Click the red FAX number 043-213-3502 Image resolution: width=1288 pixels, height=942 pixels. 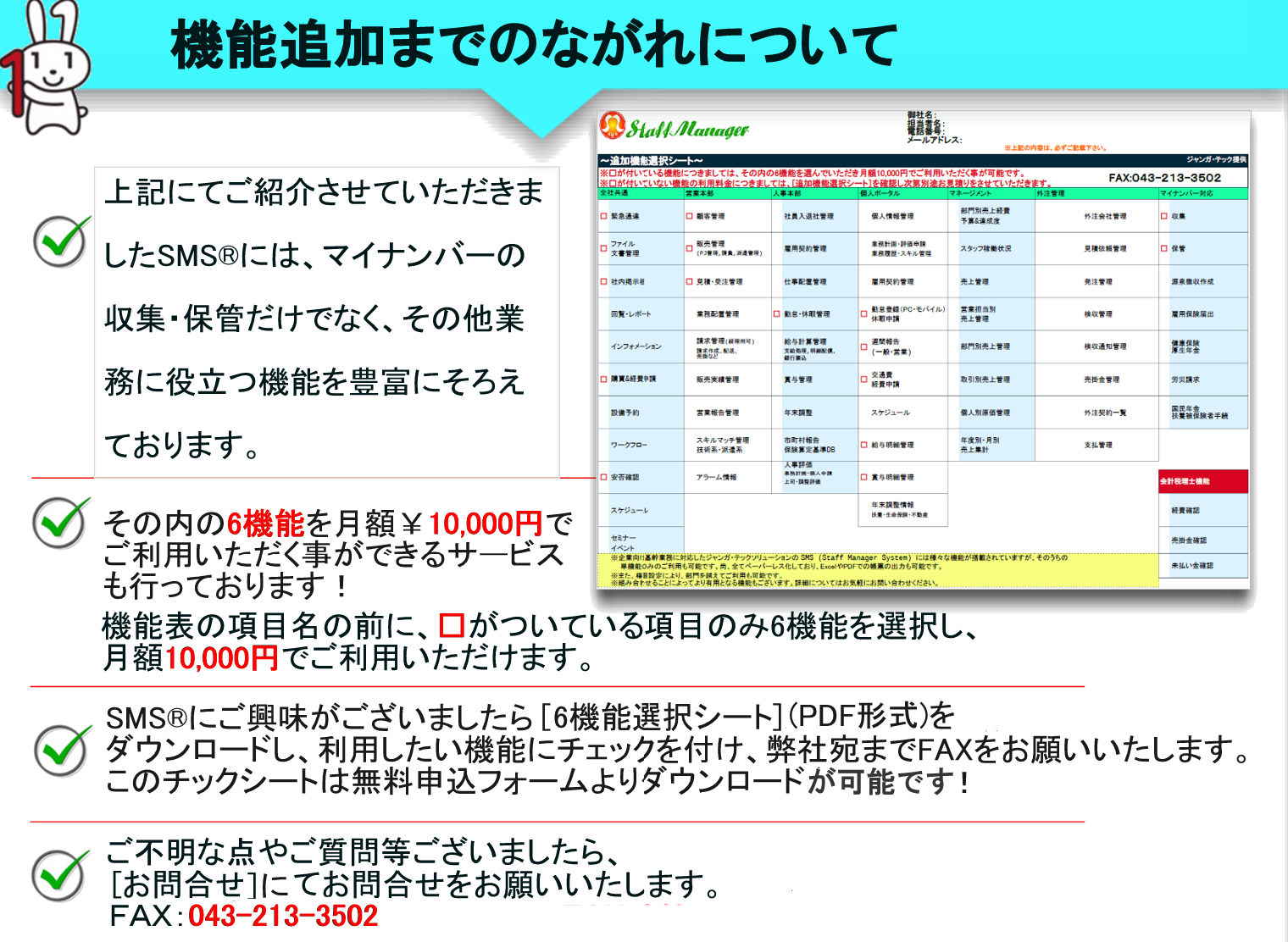tap(283, 916)
